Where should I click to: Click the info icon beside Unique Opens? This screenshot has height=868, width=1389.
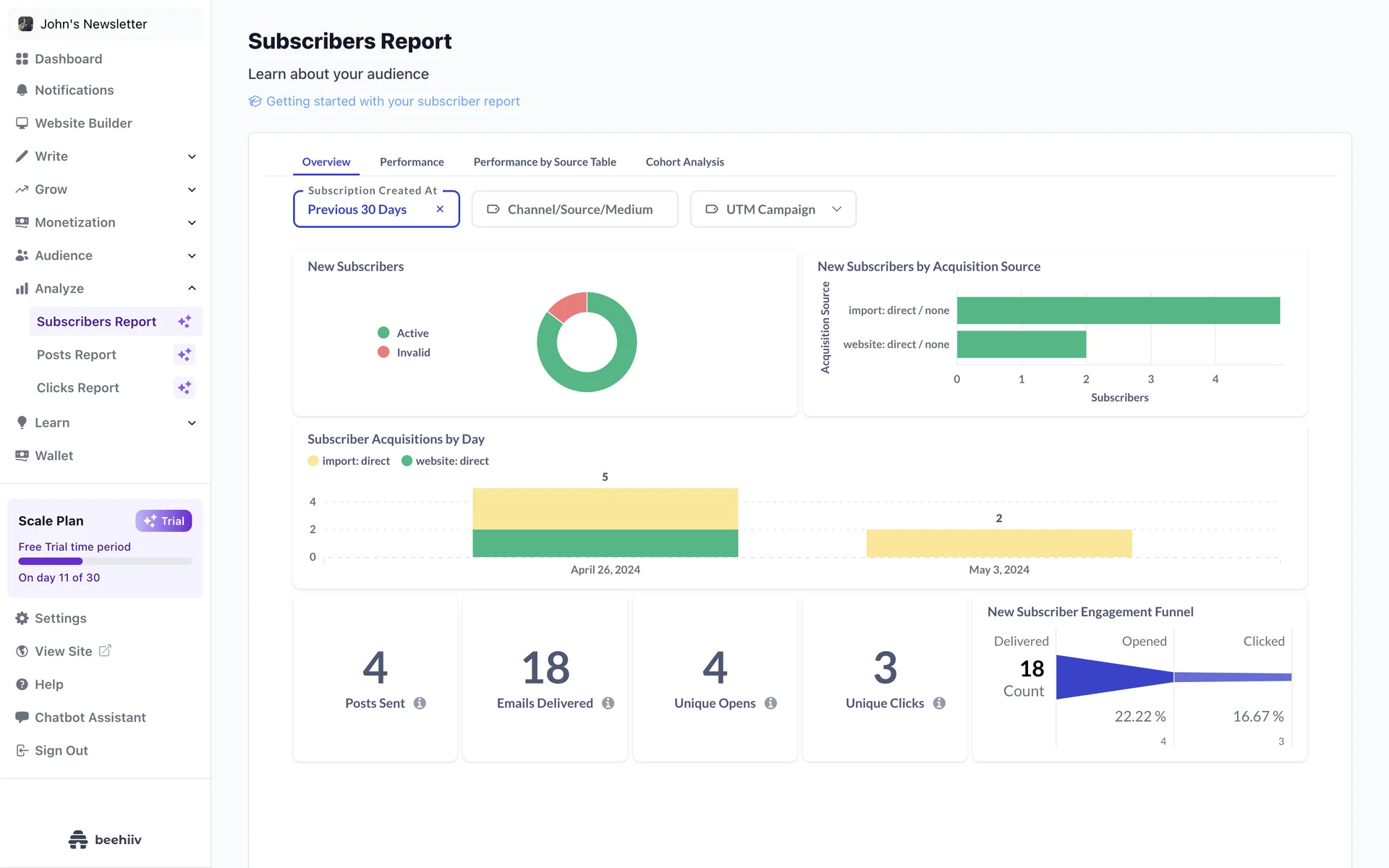[770, 703]
